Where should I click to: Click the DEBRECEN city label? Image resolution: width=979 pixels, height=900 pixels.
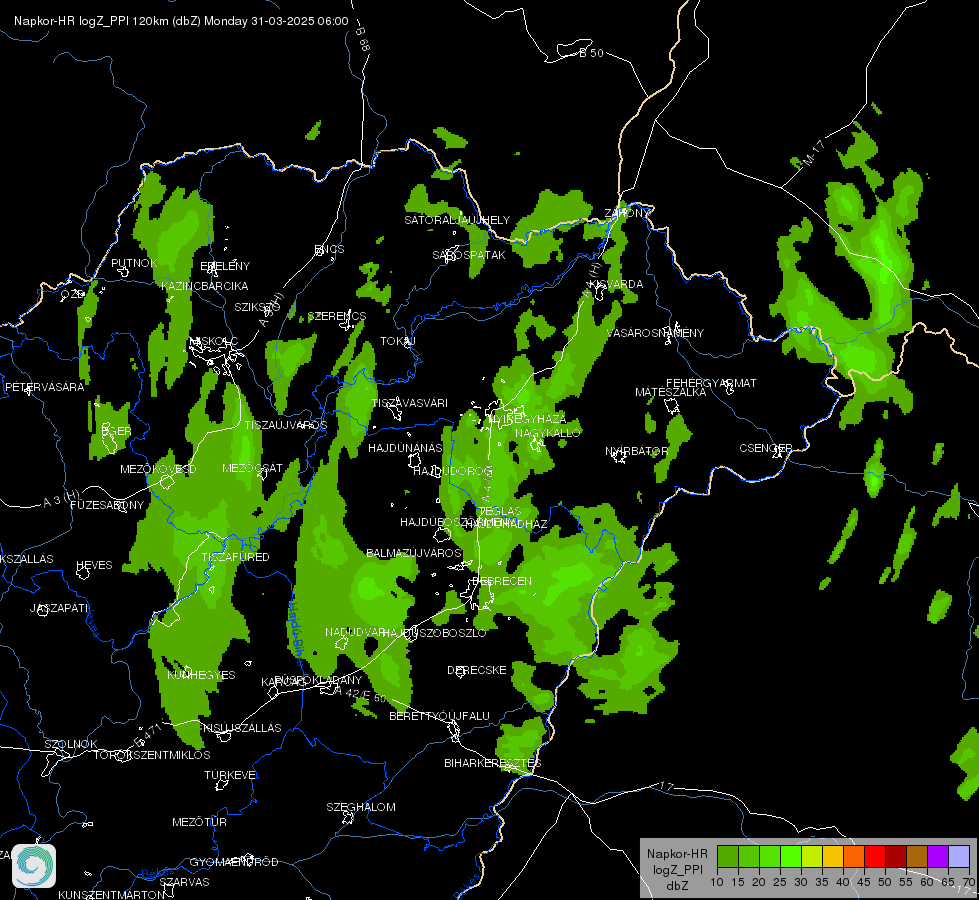502,581
